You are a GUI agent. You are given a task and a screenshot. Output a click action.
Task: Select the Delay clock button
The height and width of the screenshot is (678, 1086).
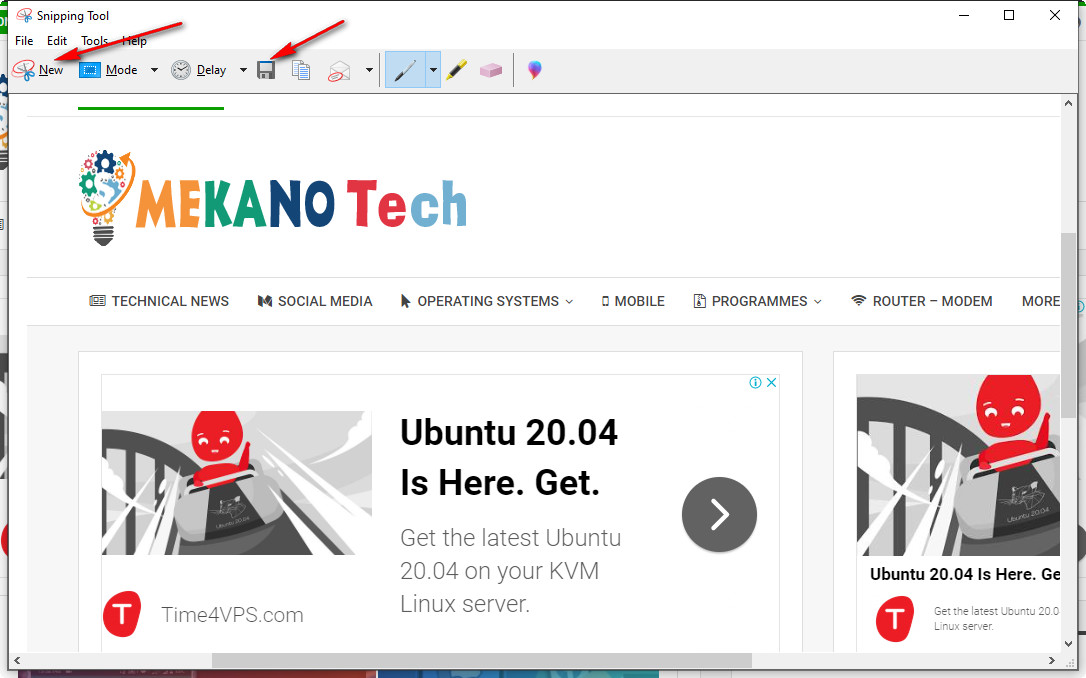[199, 70]
